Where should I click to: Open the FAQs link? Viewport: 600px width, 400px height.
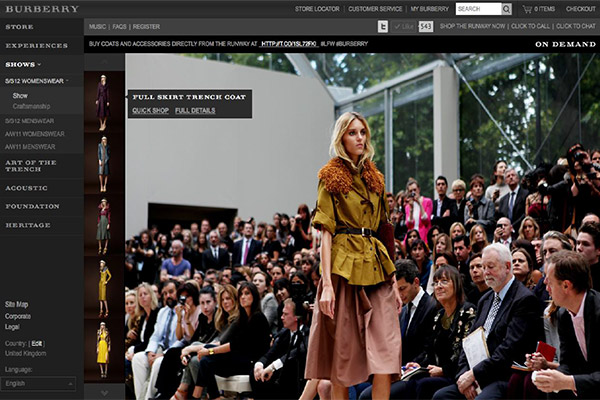coord(119,27)
